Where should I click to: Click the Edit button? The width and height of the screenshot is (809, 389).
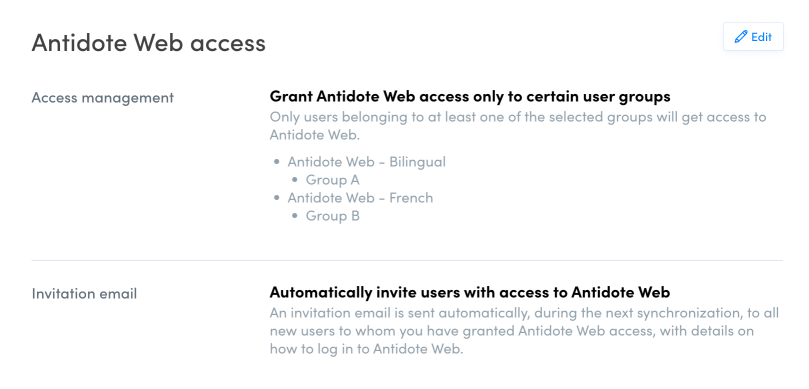753,37
